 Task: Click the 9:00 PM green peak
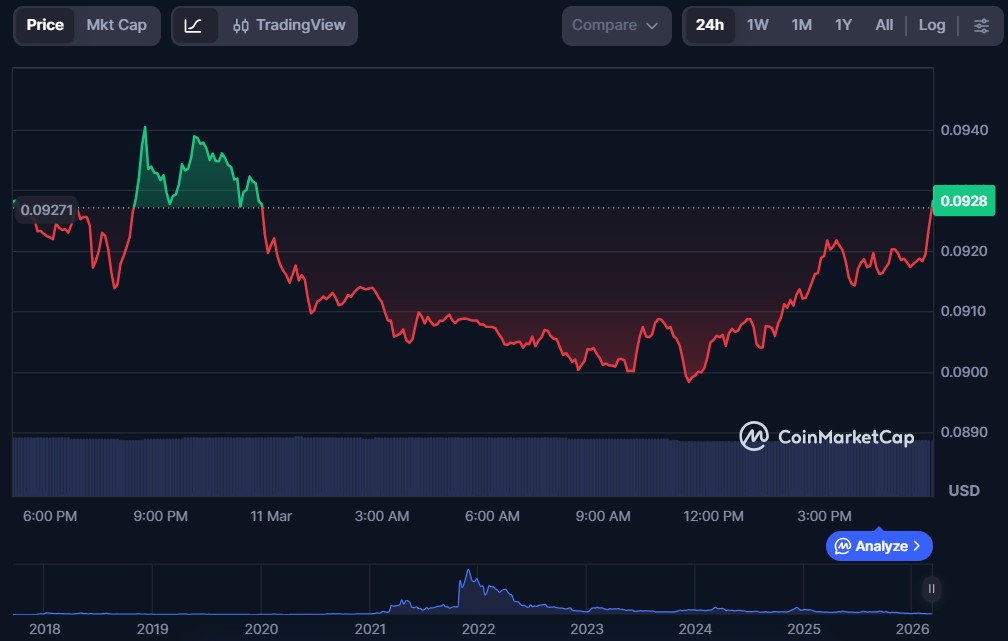click(145, 128)
